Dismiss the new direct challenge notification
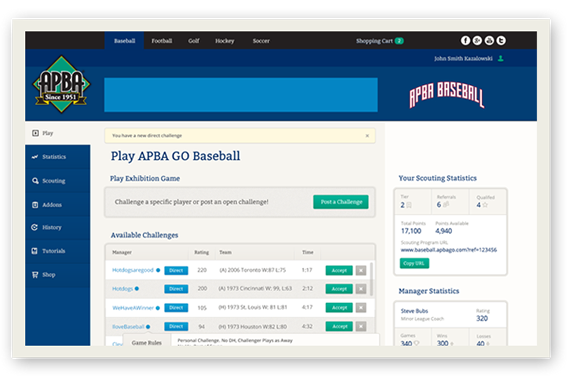The image size is (568, 376). [x=367, y=136]
